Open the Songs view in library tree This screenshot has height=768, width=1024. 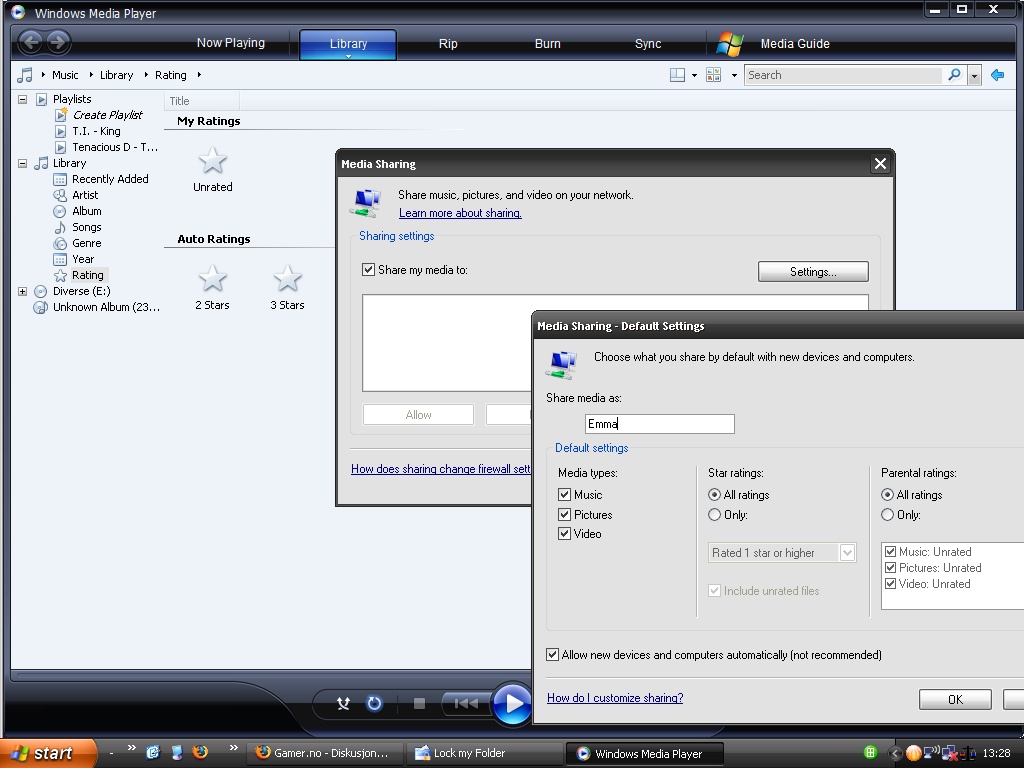coord(86,227)
